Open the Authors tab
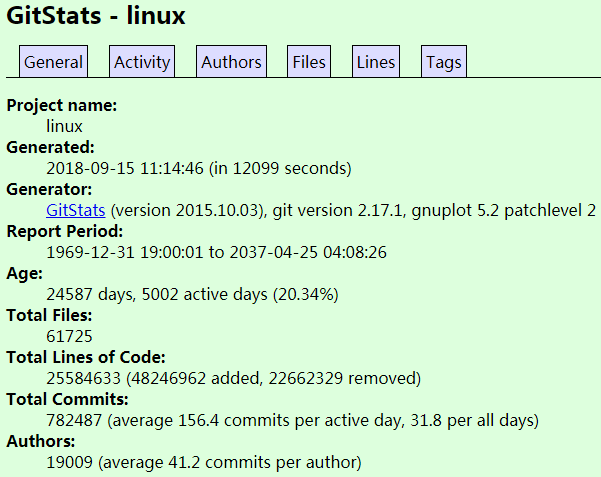This screenshot has height=477, width=601. click(231, 62)
